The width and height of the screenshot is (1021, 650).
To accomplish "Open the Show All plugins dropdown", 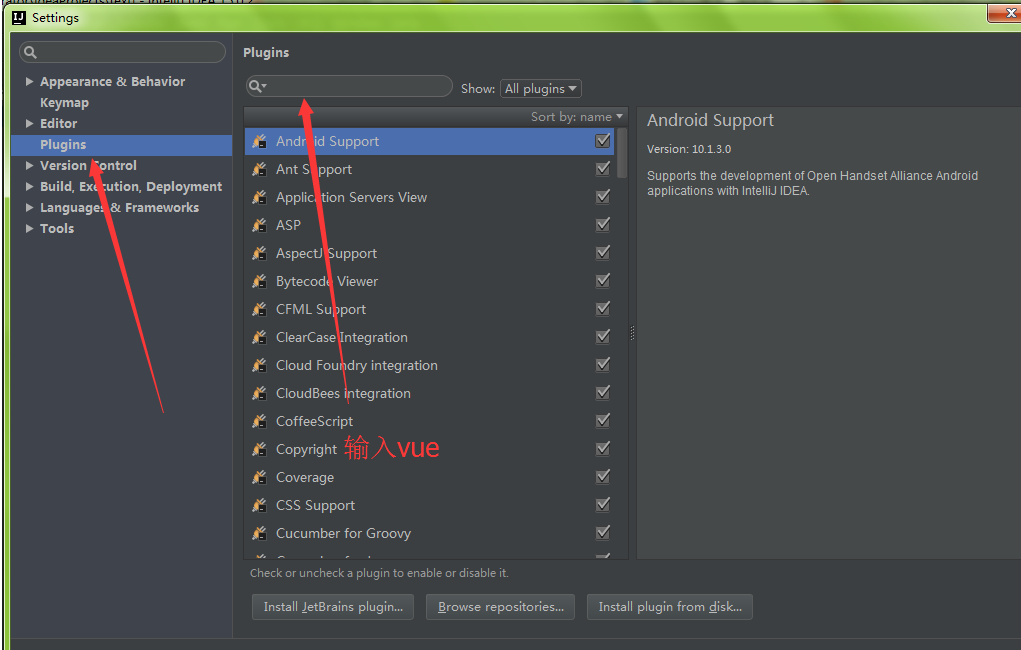I will click(540, 89).
